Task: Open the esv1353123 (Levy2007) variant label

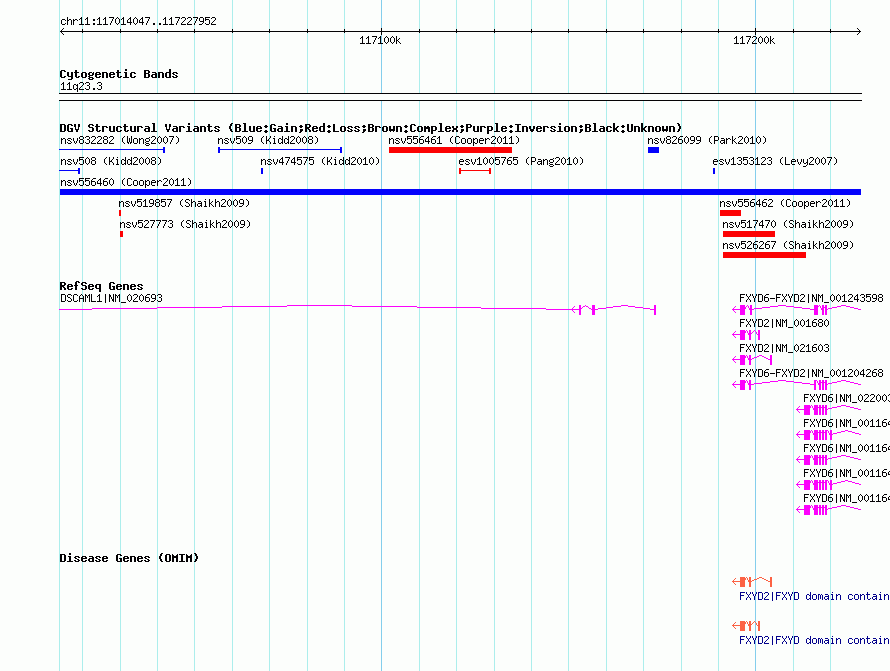Action: [x=775, y=161]
